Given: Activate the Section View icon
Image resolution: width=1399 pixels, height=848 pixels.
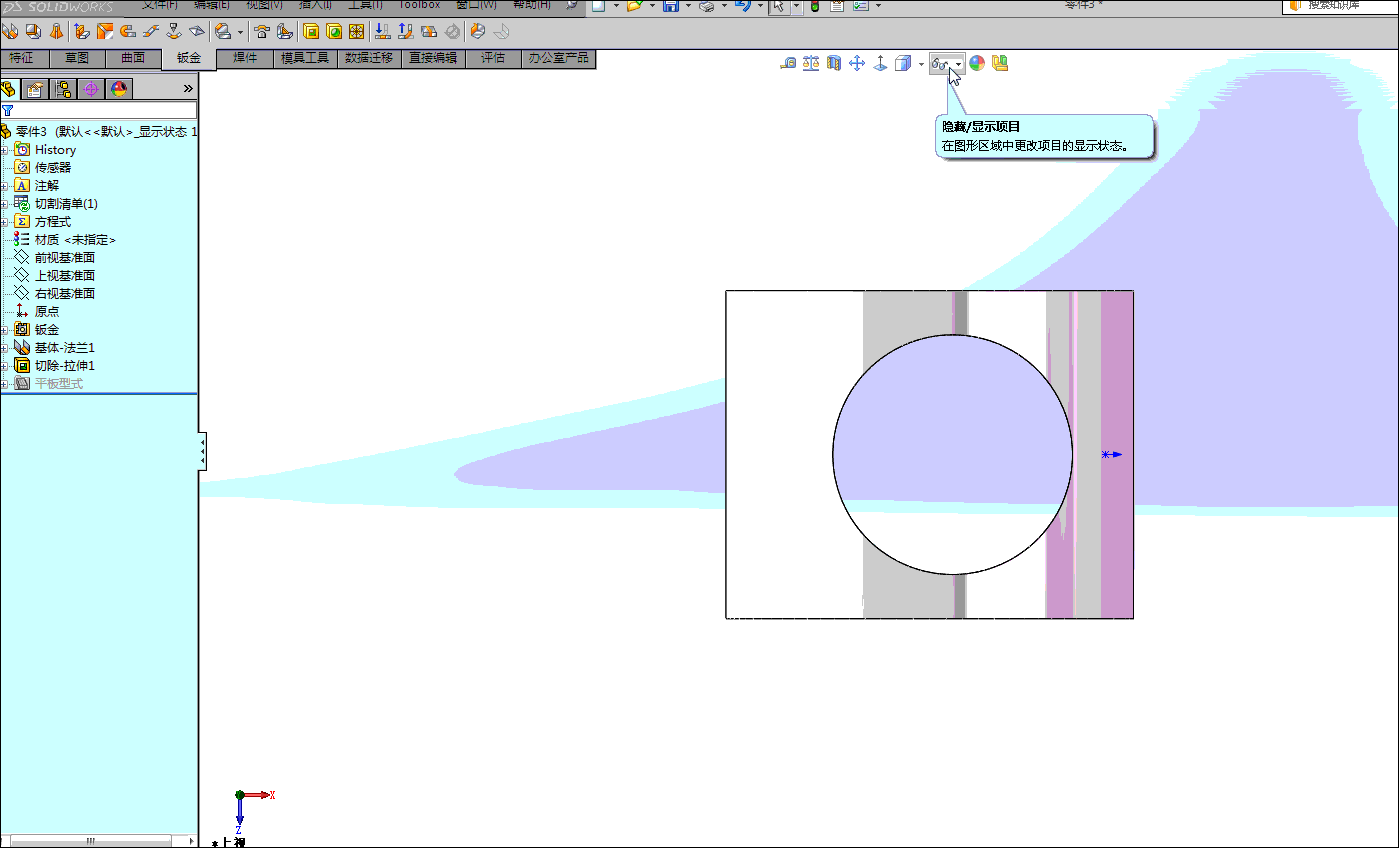Looking at the screenshot, I should point(834,63).
